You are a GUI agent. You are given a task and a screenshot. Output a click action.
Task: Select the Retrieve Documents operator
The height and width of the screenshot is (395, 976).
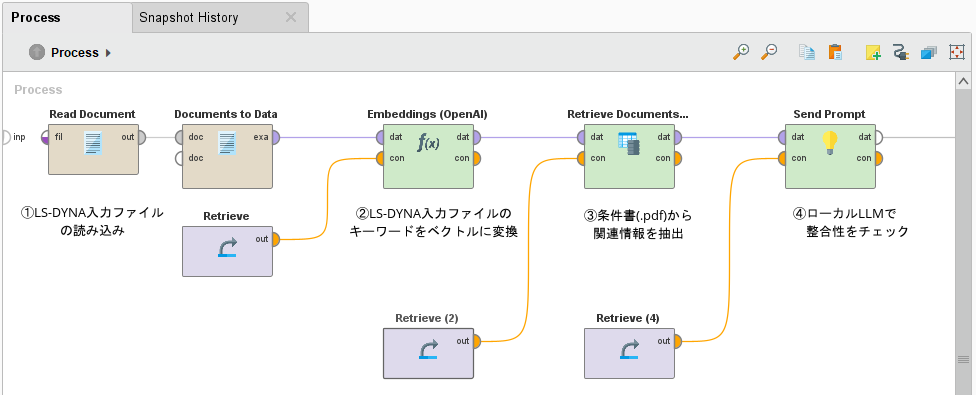(x=629, y=156)
